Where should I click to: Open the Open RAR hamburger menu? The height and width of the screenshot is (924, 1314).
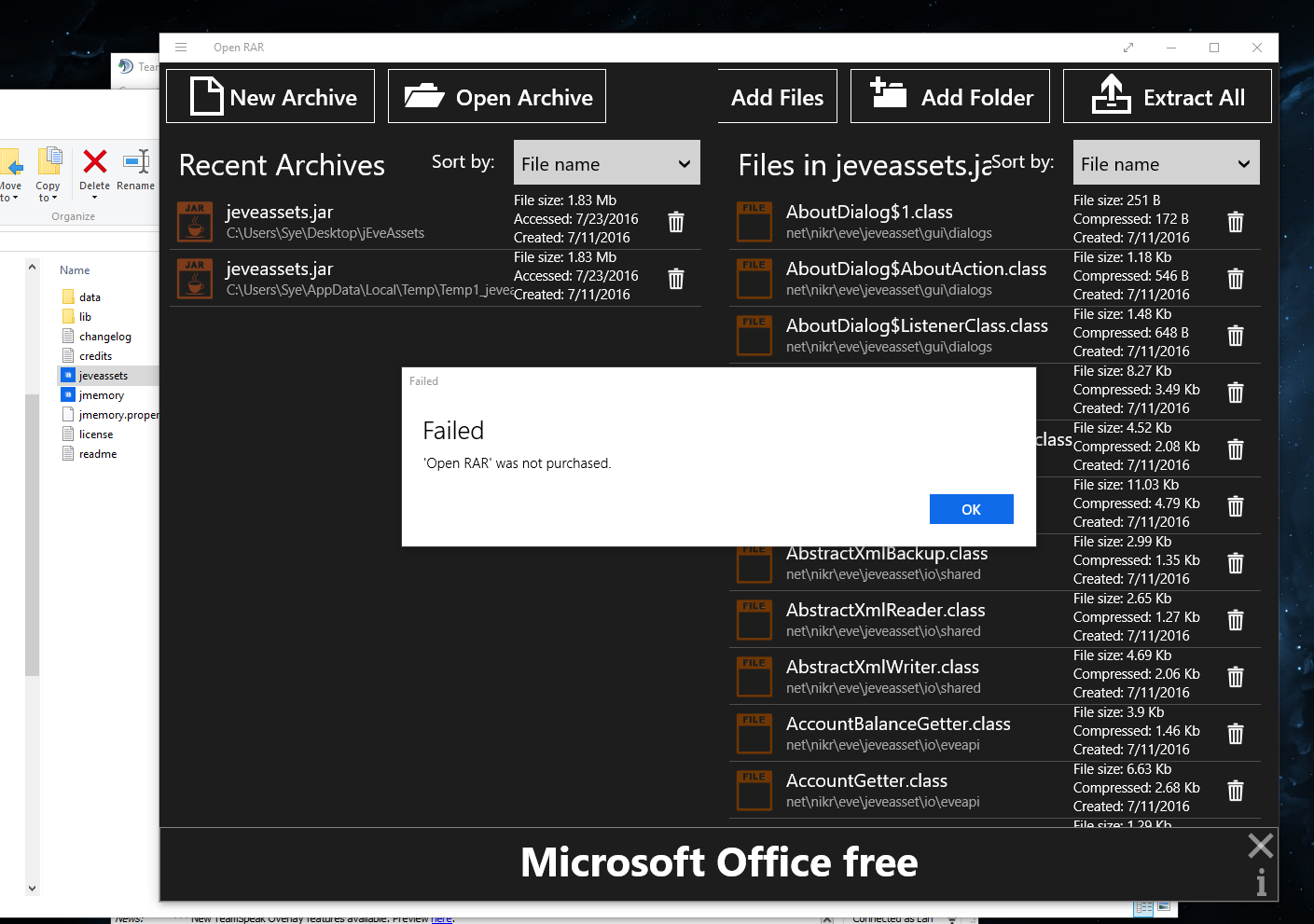coord(181,48)
